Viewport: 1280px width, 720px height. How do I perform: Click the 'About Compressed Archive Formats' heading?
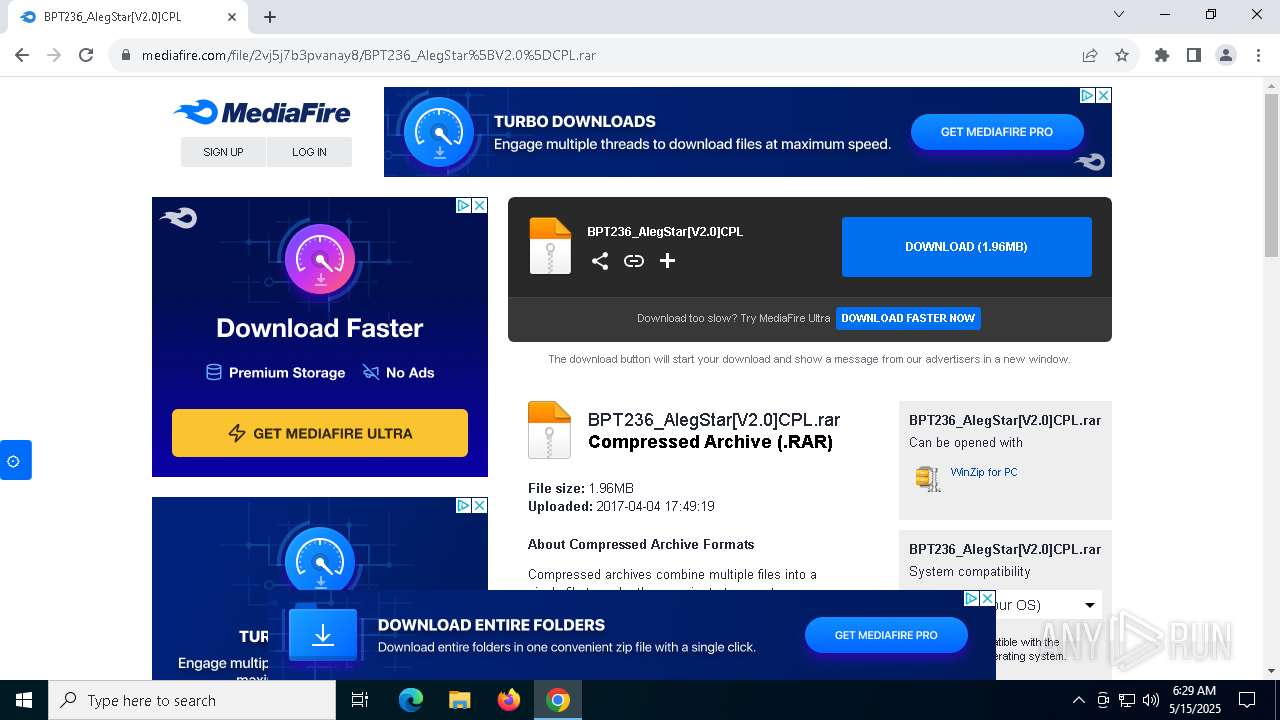641,544
